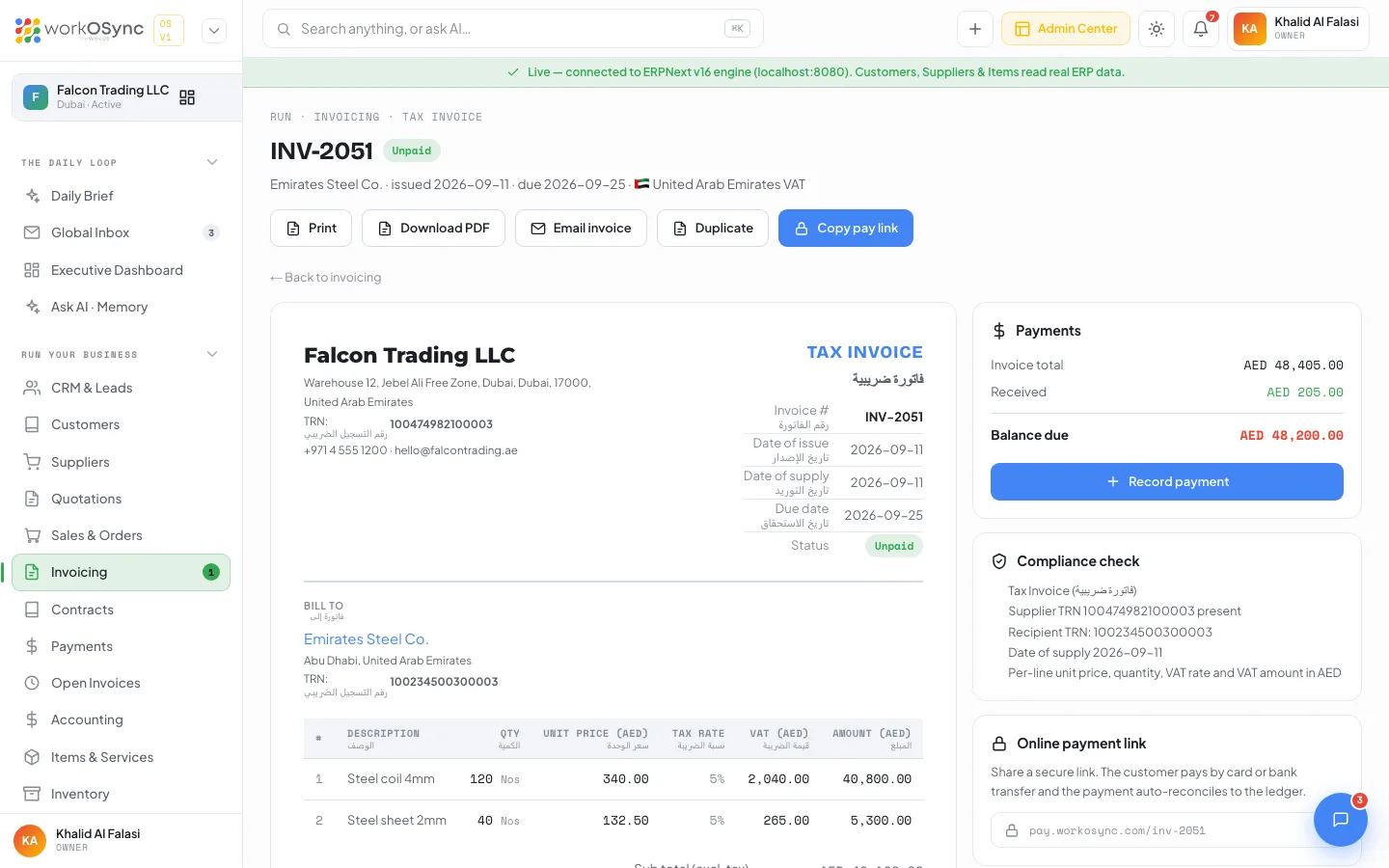This screenshot has height=868, width=1389.
Task: Collapse The Daily Loop section
Action: (x=212, y=162)
